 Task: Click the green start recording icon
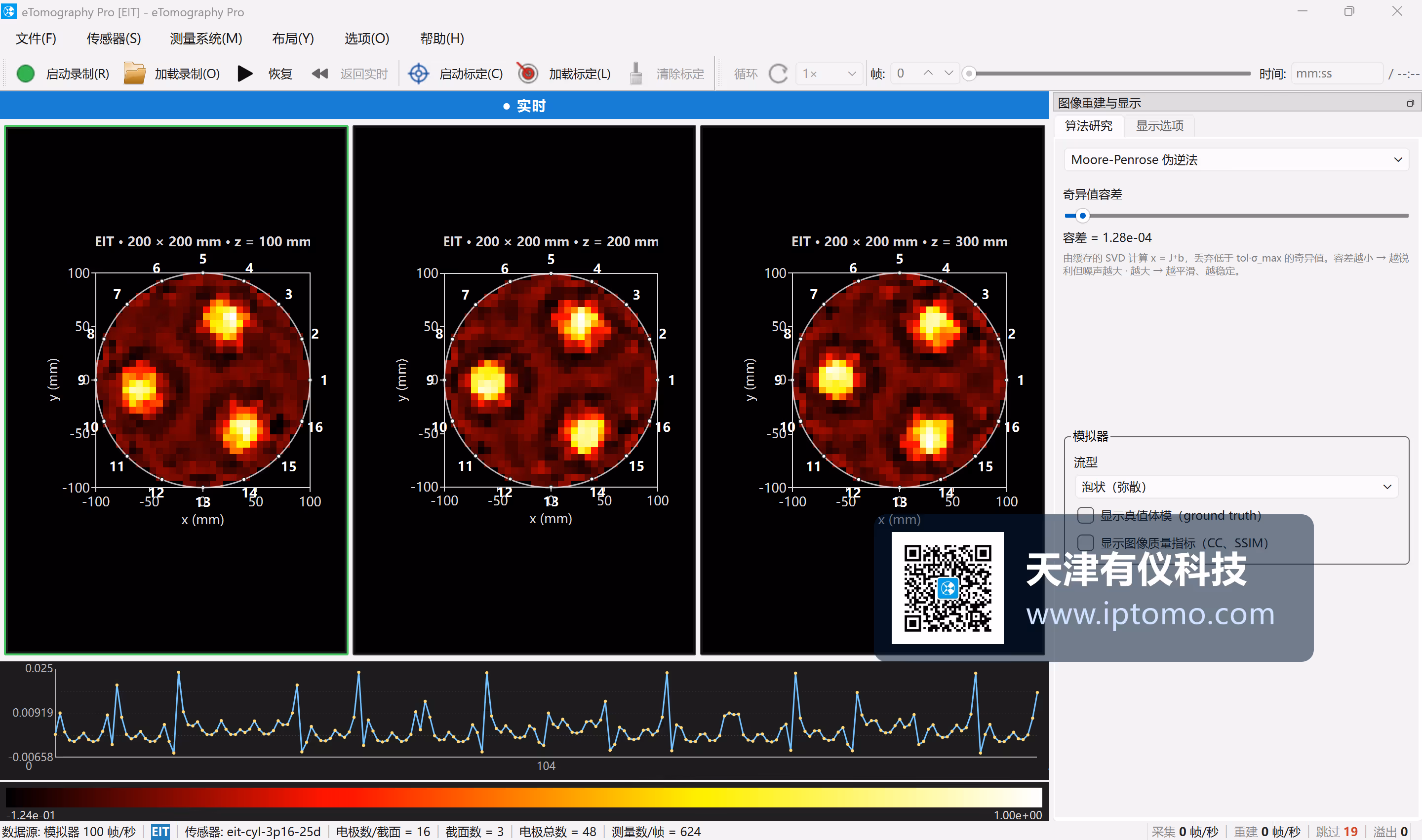pyautogui.click(x=26, y=74)
